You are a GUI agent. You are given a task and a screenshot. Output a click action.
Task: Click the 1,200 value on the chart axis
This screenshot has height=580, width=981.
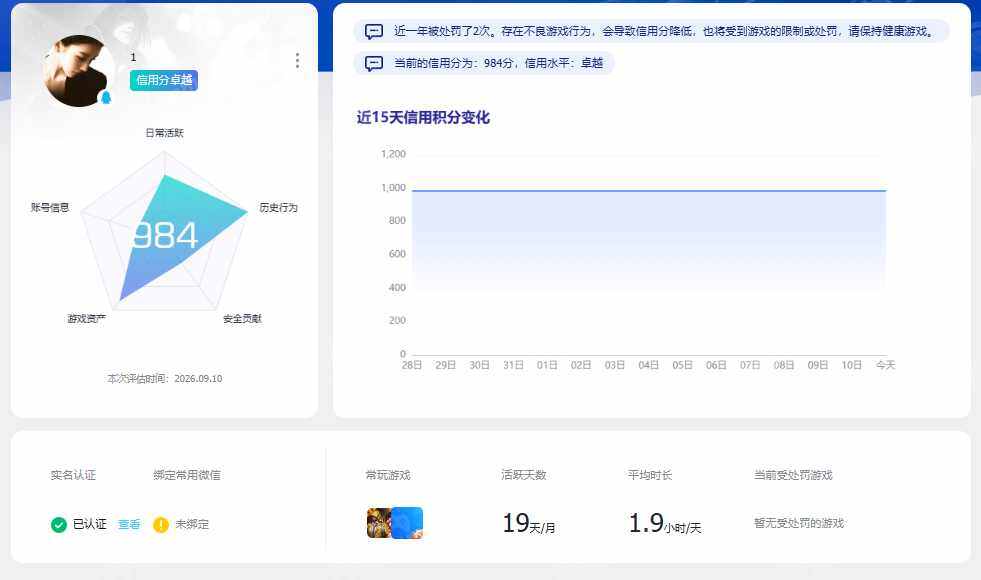(394, 154)
